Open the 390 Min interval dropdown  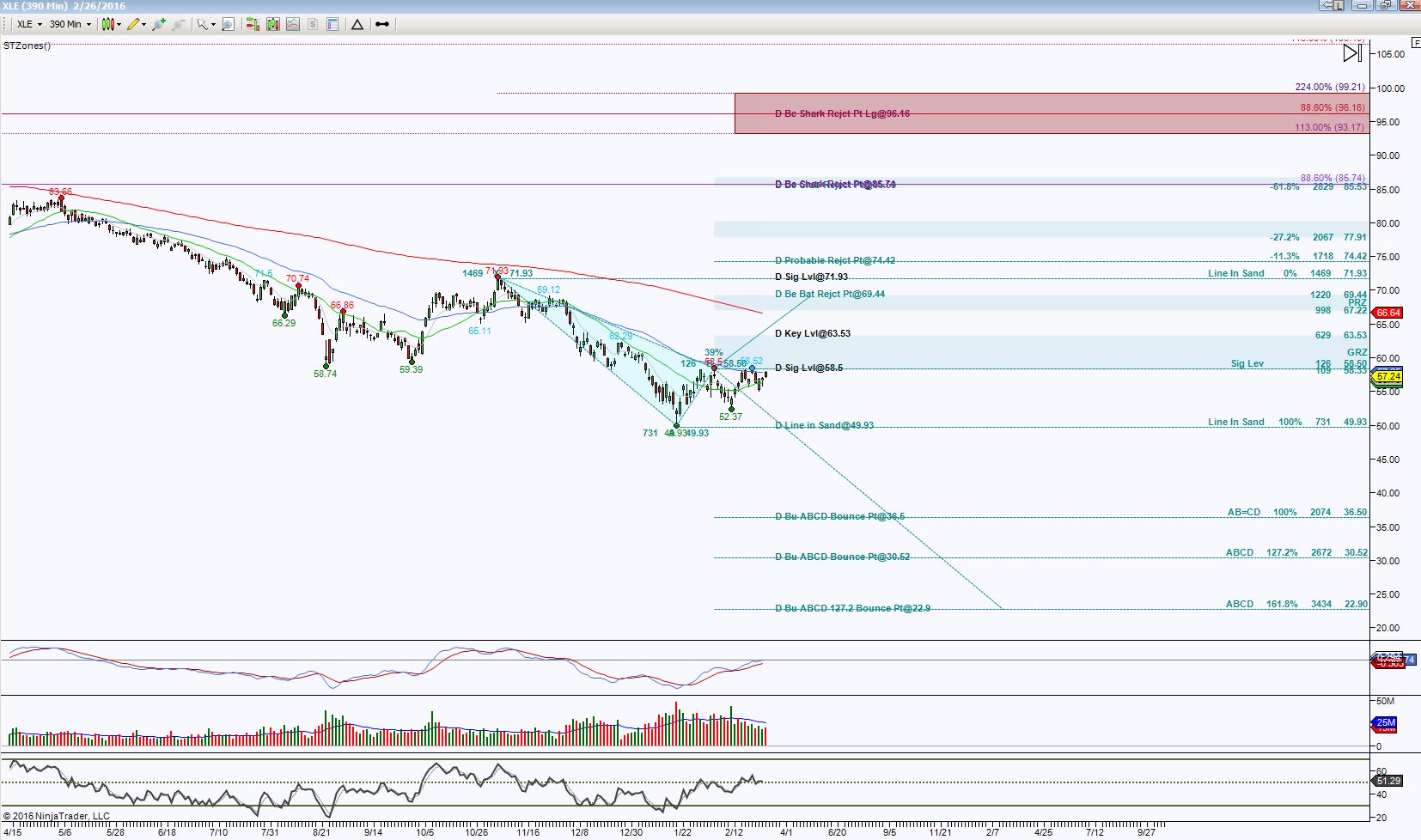(x=70, y=24)
